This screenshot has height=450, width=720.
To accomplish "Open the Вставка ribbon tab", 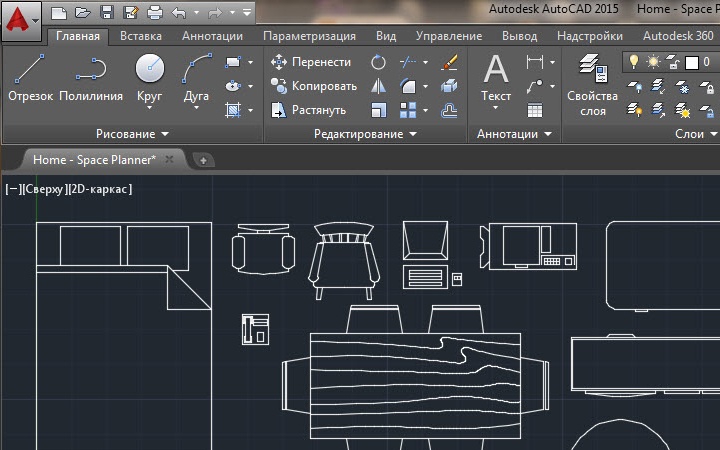I will (x=141, y=36).
